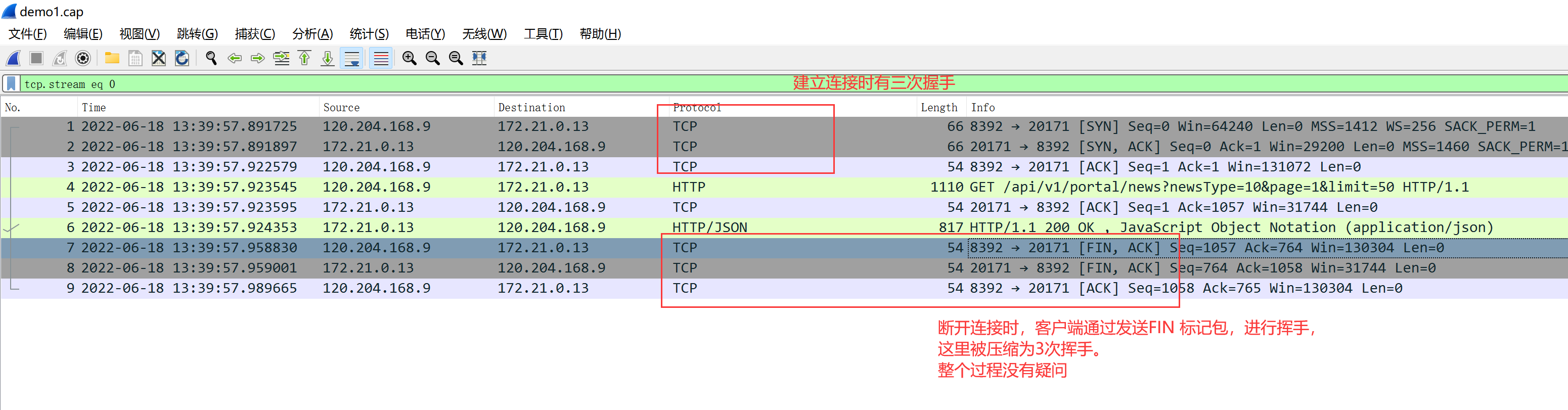Open the 无线(W) menu
Screen dimensions: 1568x410
point(484,34)
